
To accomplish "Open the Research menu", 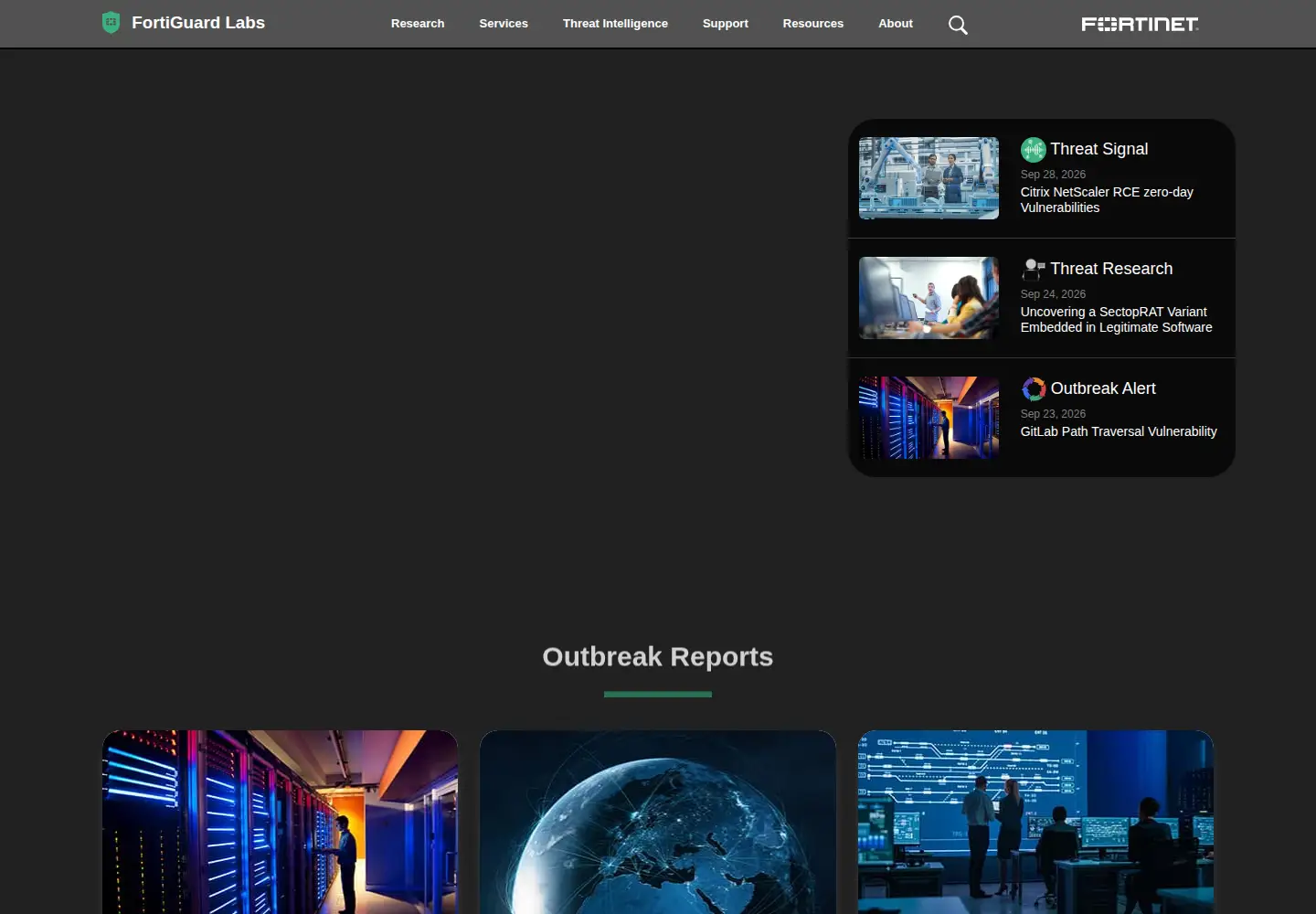I will pyautogui.click(x=418, y=24).
